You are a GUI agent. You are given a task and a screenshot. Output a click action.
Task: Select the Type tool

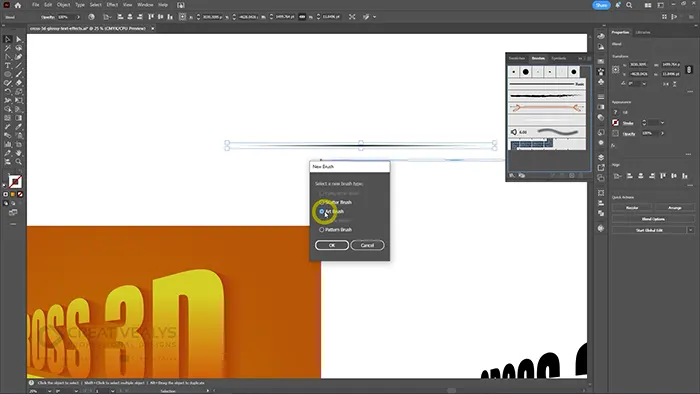pos(8,66)
